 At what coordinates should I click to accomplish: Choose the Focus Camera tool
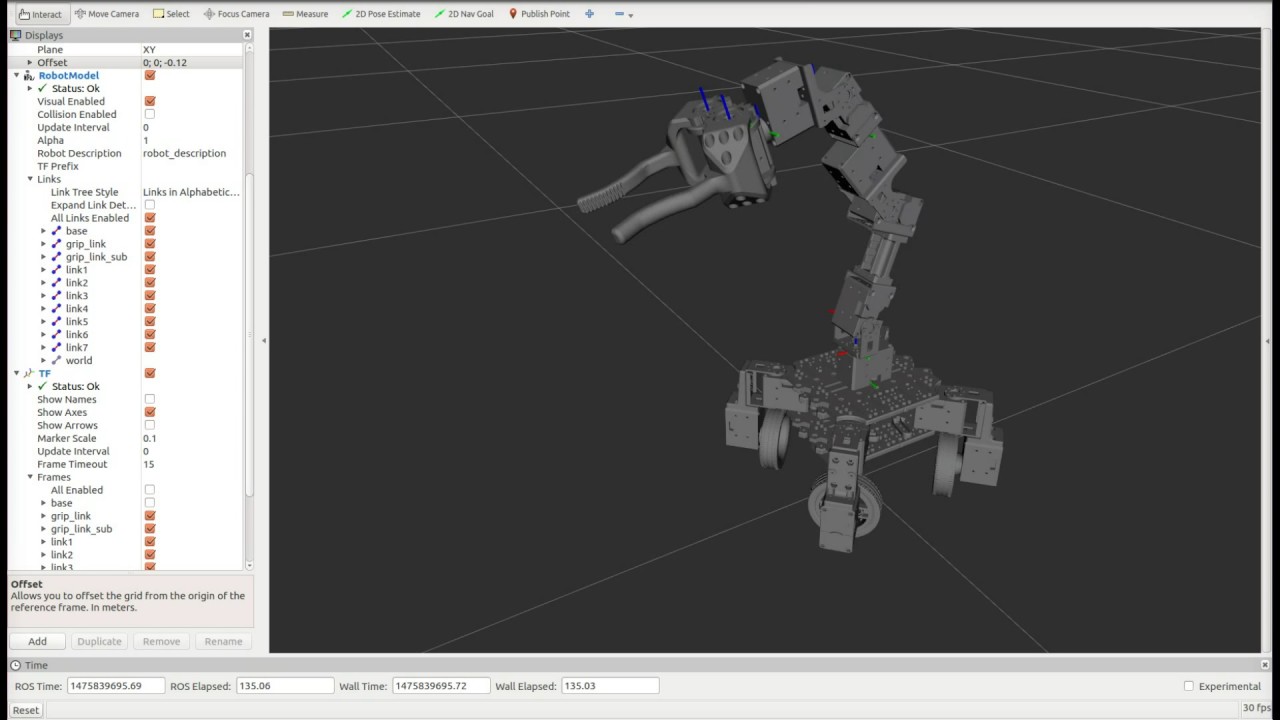[x=236, y=14]
